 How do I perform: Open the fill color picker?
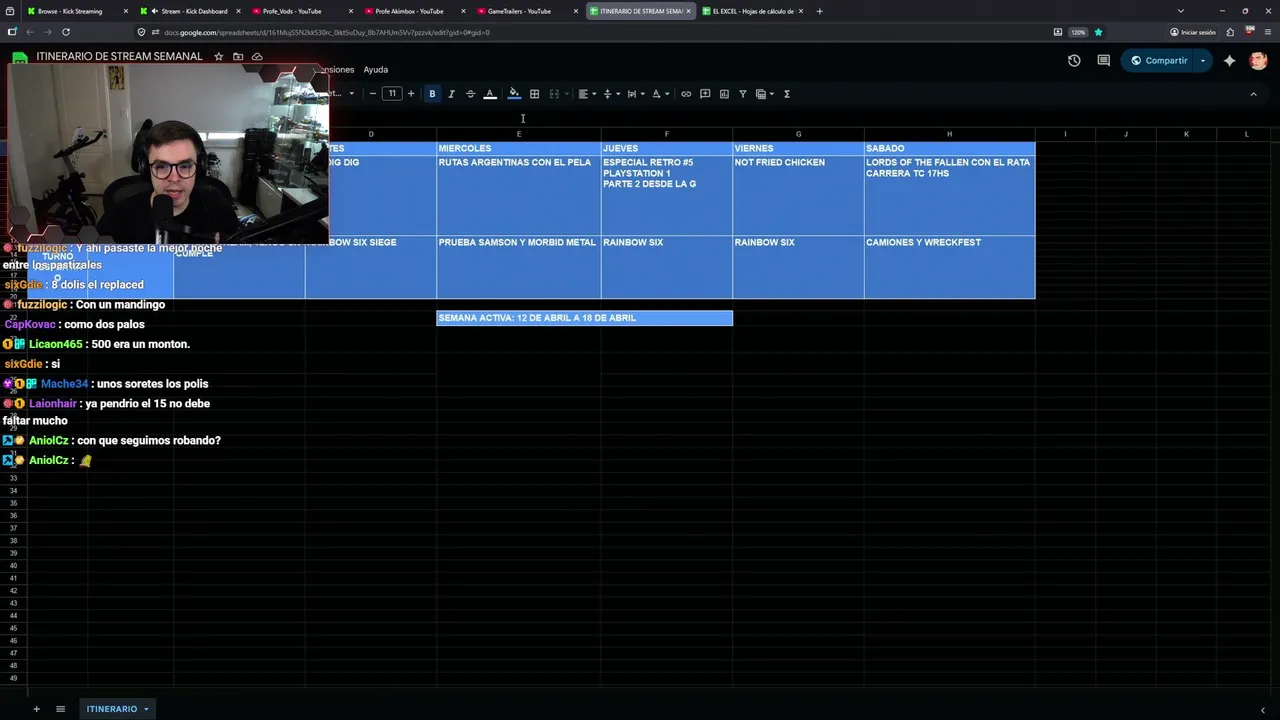click(514, 94)
